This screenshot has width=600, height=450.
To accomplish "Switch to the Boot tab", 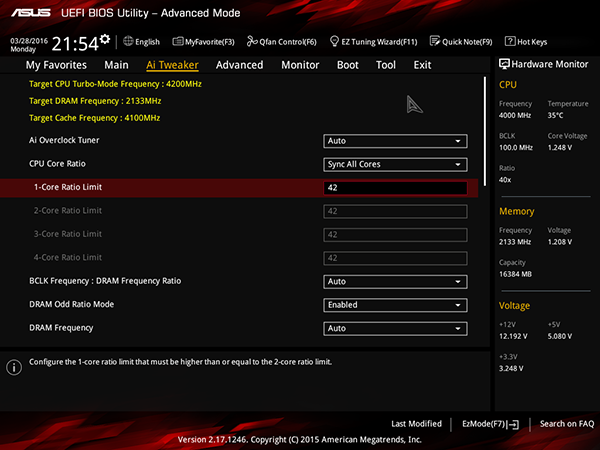I will [347, 65].
